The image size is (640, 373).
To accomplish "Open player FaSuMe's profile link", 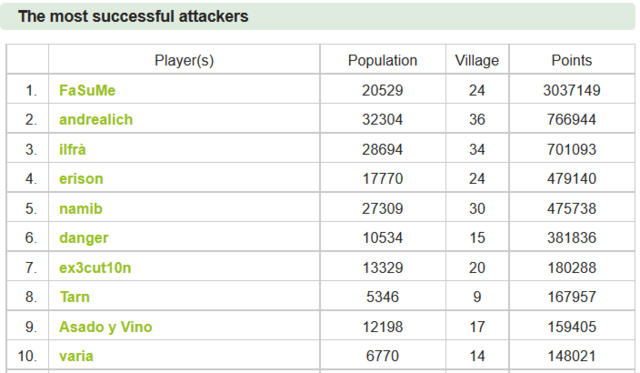I will pos(87,90).
